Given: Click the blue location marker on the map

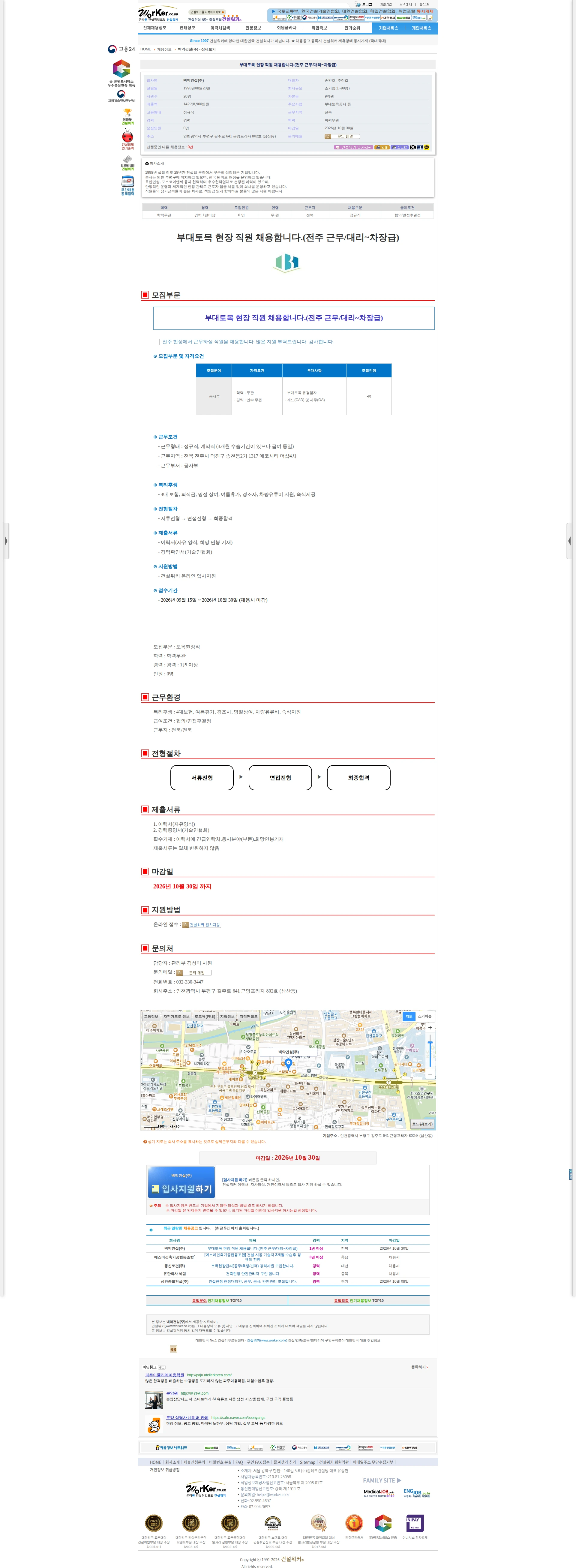Looking at the screenshot, I should (289, 1064).
